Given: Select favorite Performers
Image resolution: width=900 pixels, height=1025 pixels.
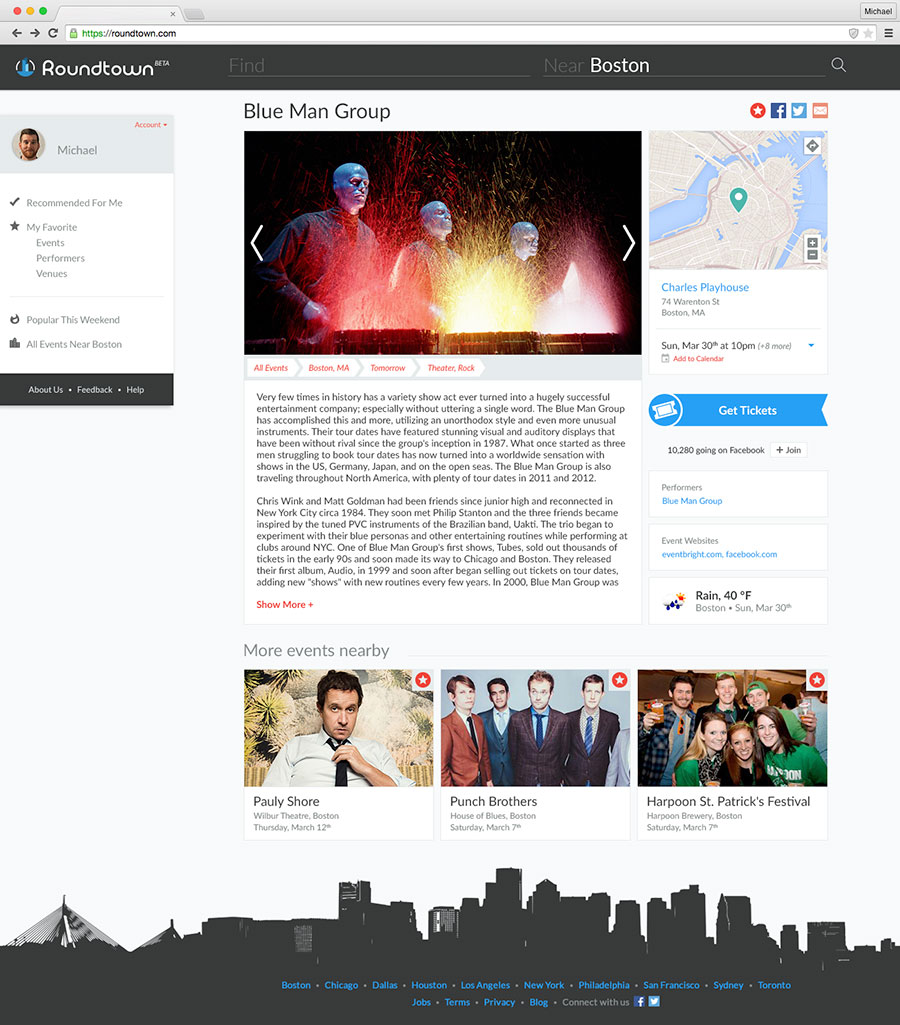Looking at the screenshot, I should 60,258.
